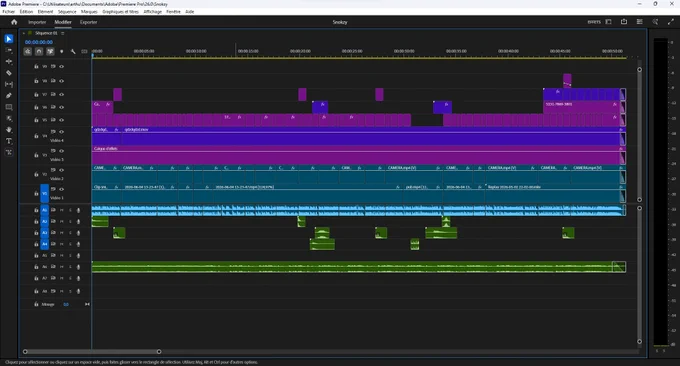Toggle visibility of Vidéo 1 track
Image resolution: width=680 pixels, height=366 pixels.
click(62, 190)
